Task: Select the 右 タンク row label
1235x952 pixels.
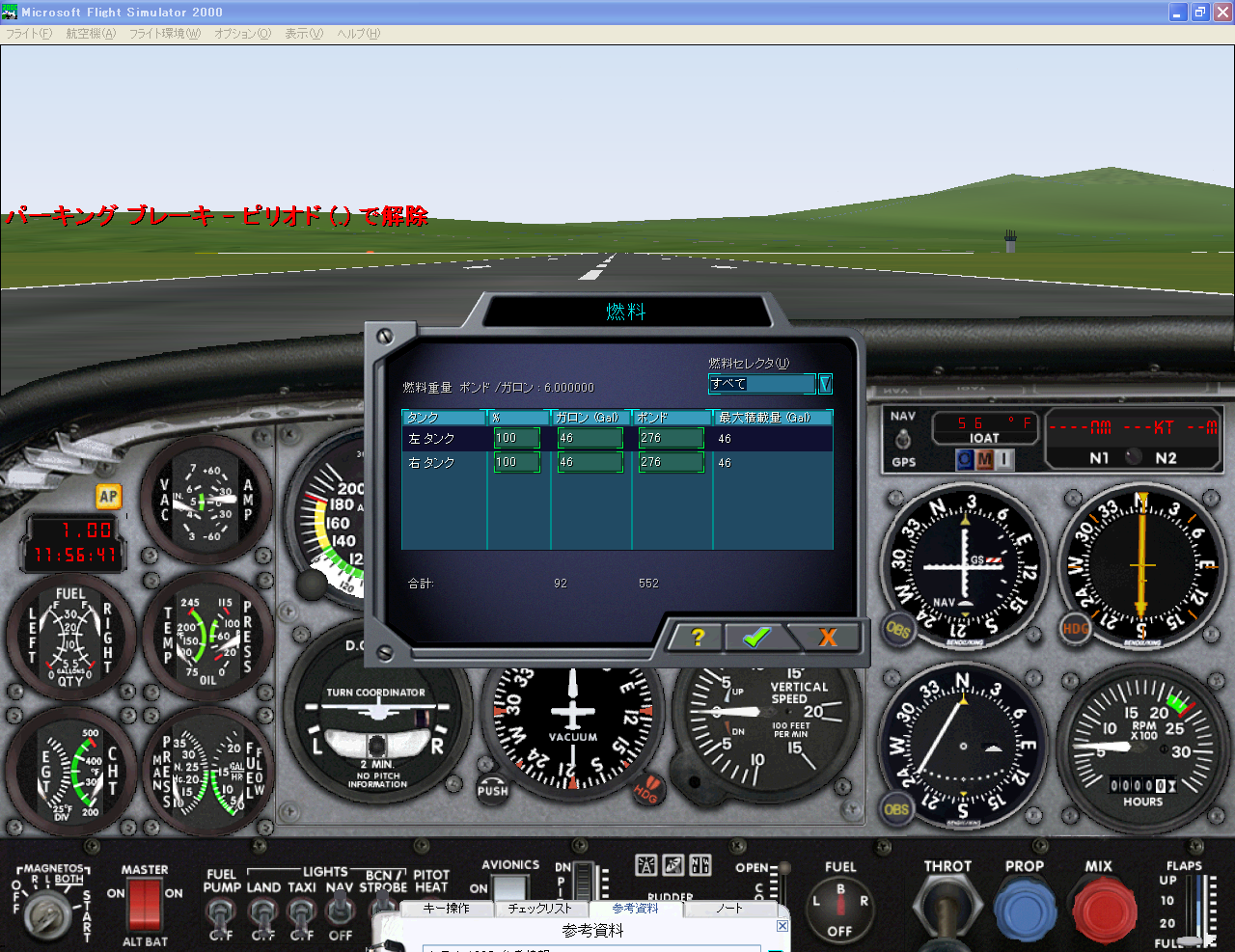Action: pos(431,462)
